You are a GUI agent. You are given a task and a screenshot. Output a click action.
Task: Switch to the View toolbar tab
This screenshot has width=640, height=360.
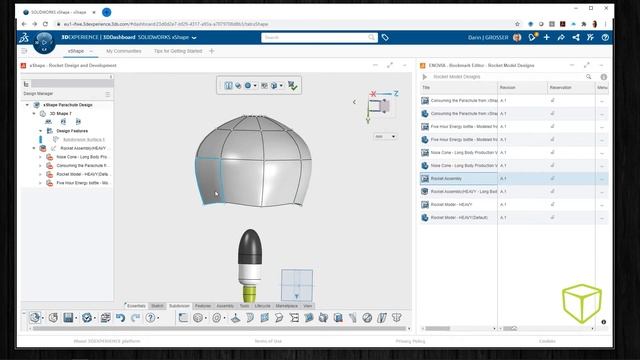307,306
